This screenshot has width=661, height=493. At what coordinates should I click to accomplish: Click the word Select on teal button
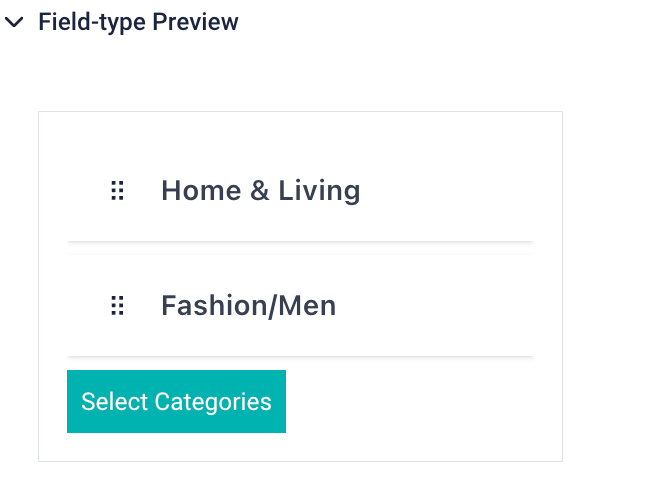(x=115, y=402)
